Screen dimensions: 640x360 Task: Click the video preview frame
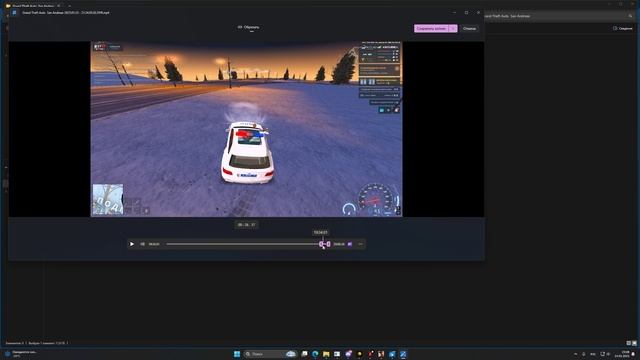[x=246, y=129]
